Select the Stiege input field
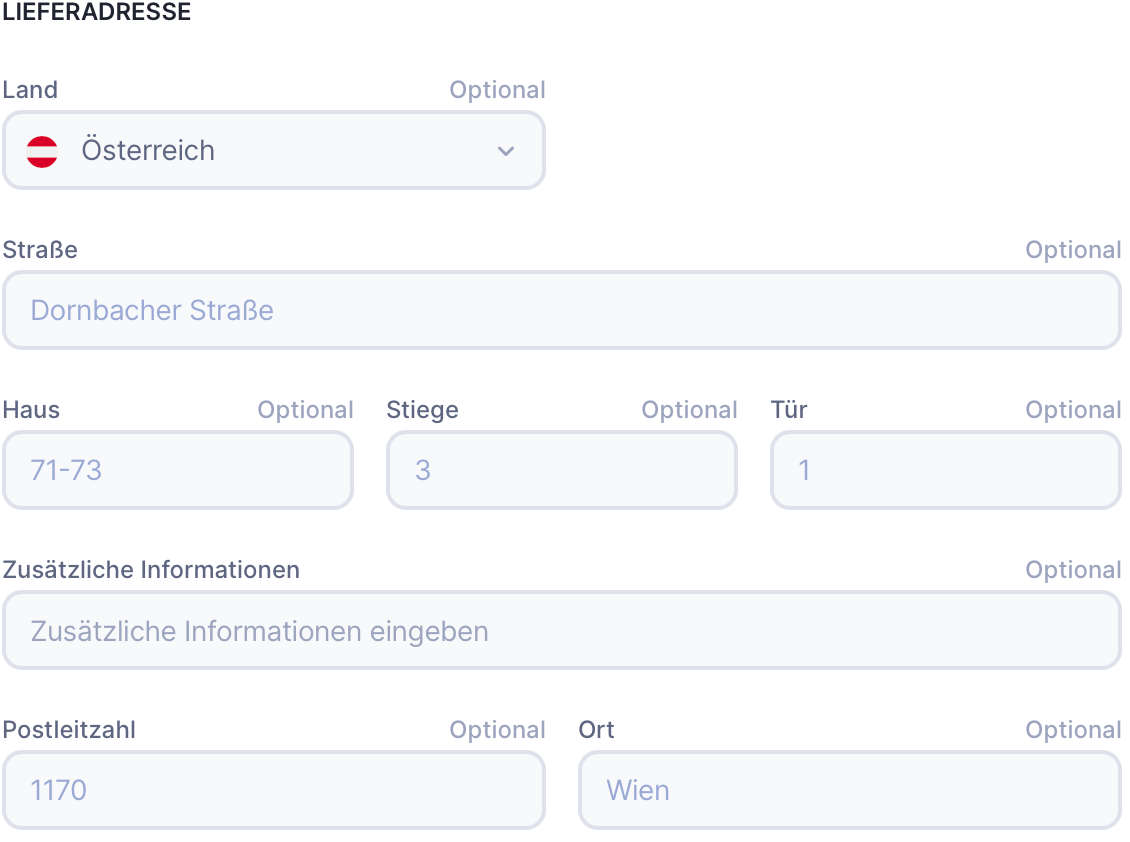This screenshot has height=842, width=1130. 561,471
